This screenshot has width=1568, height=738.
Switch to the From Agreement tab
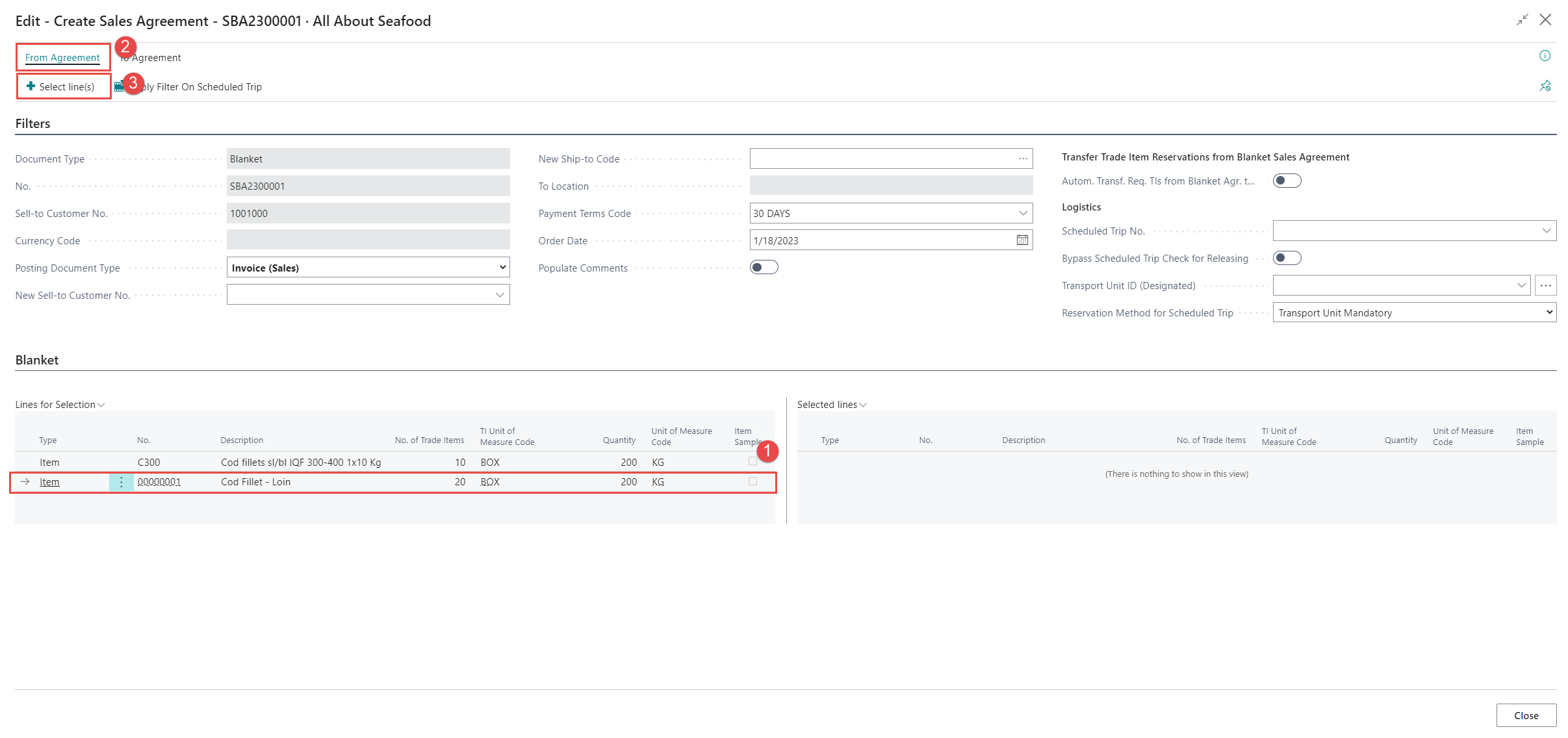point(62,57)
